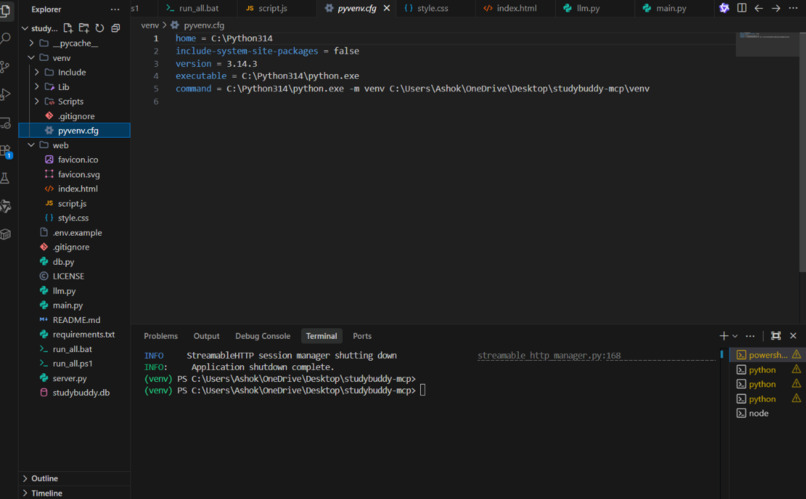Open run_all.ps1 in the Explorer
The image size is (806, 499).
74,363
